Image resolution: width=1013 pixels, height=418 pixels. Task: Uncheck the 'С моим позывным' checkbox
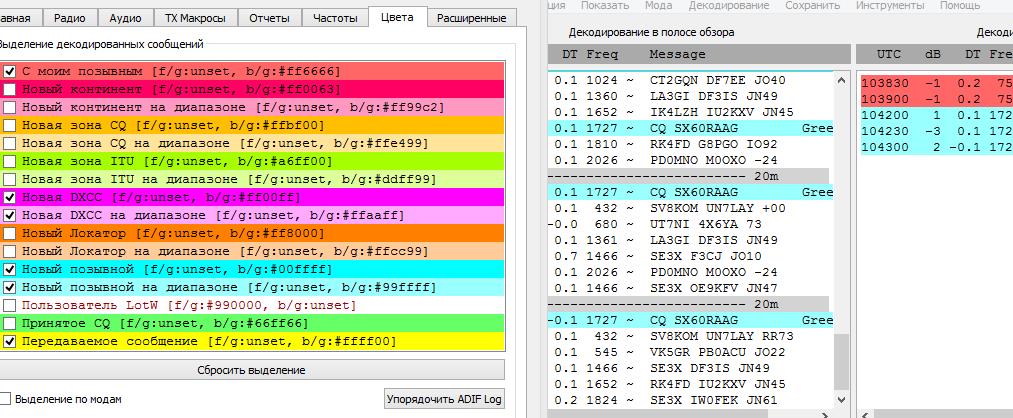point(10,72)
